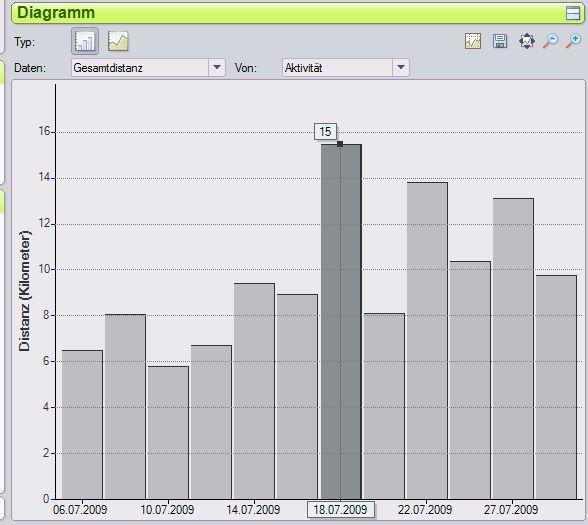Select the bar chart type icon
This screenshot has height=525, width=588.
tap(85, 41)
